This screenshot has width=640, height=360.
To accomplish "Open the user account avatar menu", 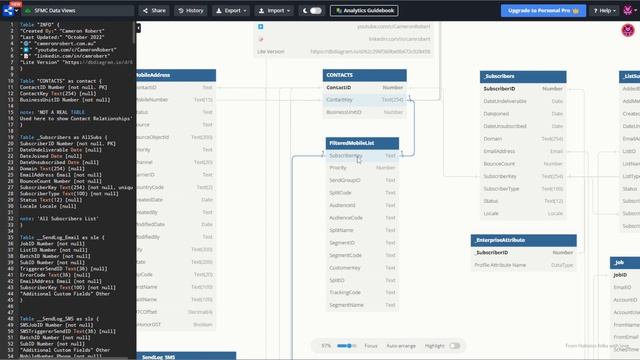I will point(629,11).
